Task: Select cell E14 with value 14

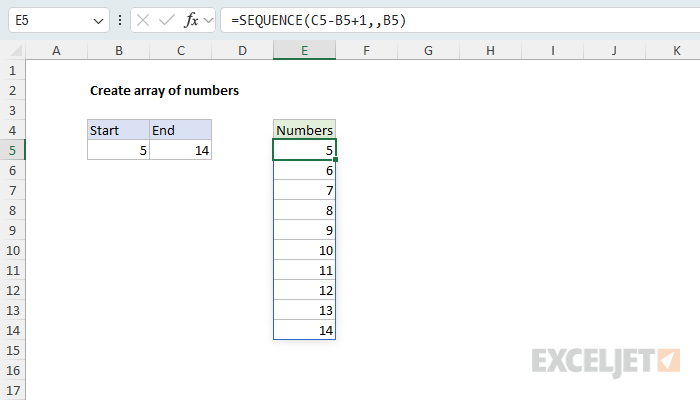Action: [x=304, y=330]
